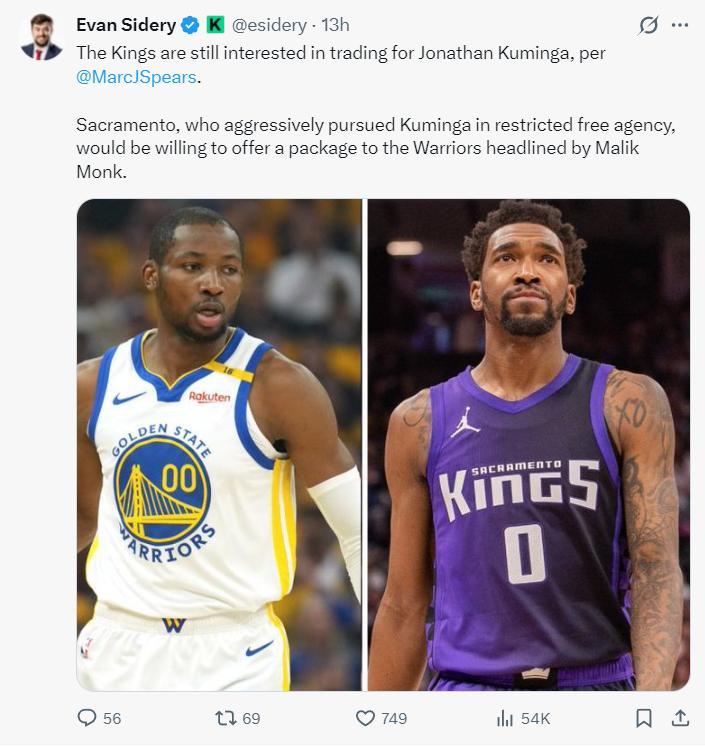Open the Golden State Warriors player photo
This screenshot has height=746, width=705.
coord(219,445)
